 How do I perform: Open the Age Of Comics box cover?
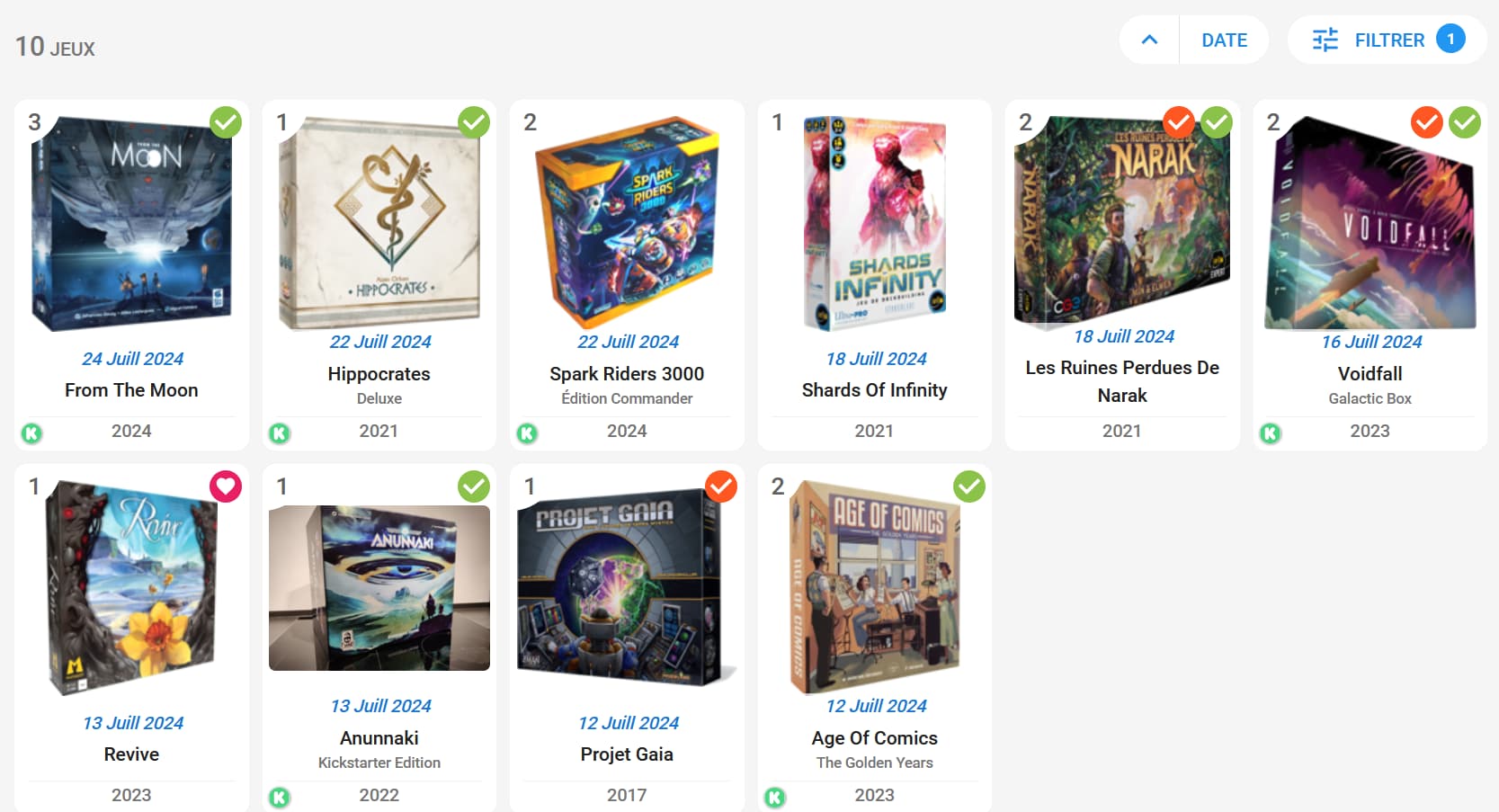pos(875,586)
